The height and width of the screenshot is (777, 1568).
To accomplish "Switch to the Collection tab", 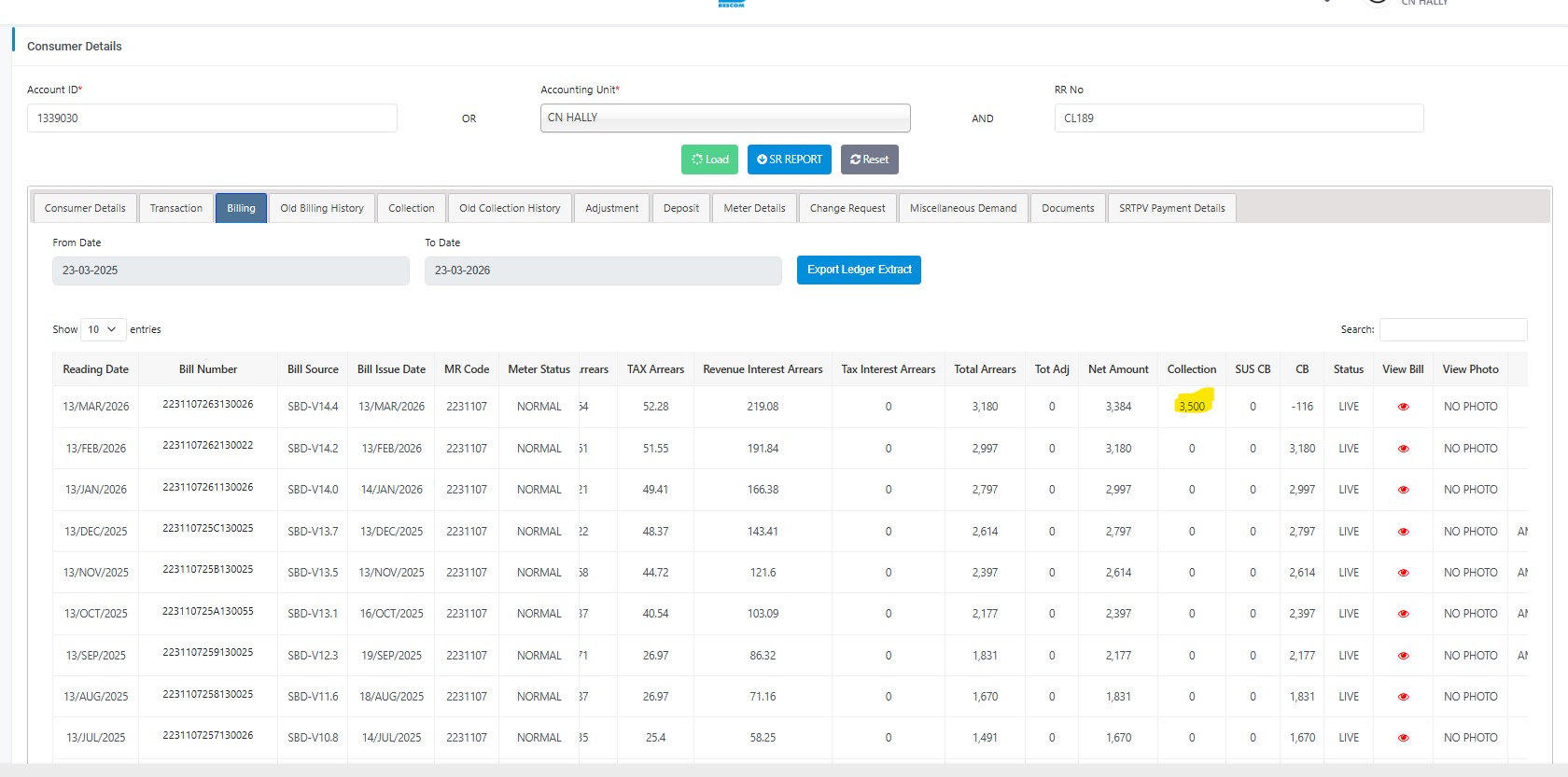I will 411,208.
